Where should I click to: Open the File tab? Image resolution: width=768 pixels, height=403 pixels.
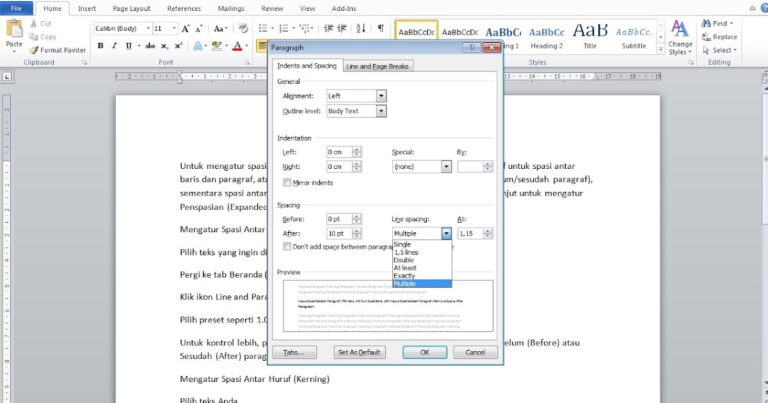pos(16,8)
